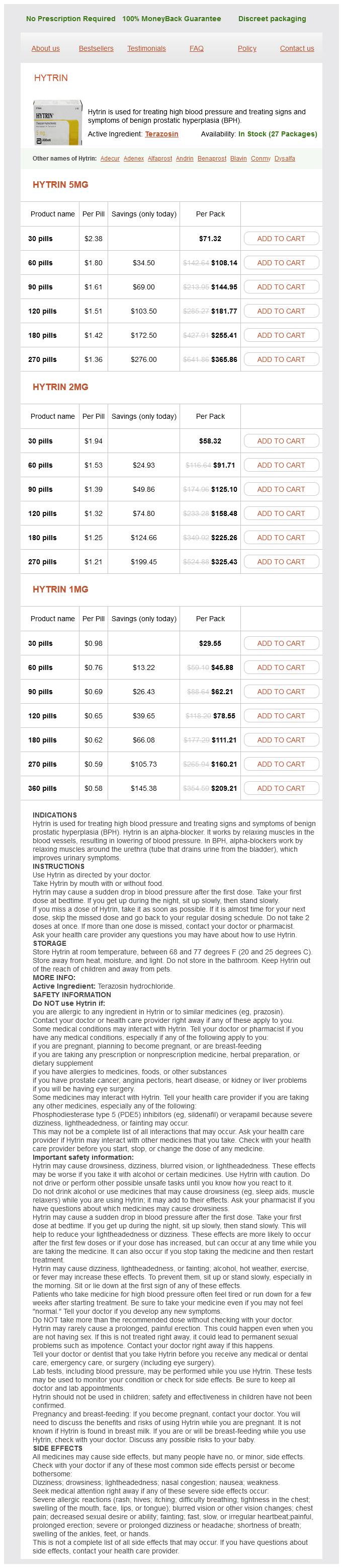
Task: Open the Alfaprost alternate name link
Action: coord(160,158)
